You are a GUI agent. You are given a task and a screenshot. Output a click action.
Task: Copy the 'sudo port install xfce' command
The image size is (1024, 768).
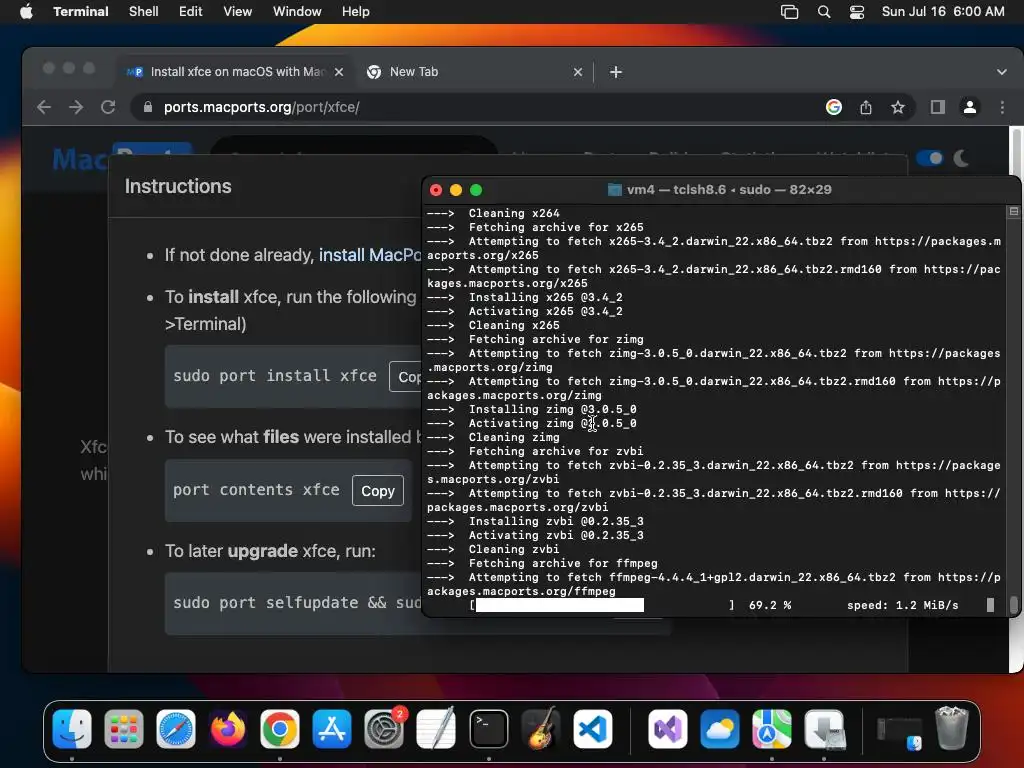(x=406, y=377)
